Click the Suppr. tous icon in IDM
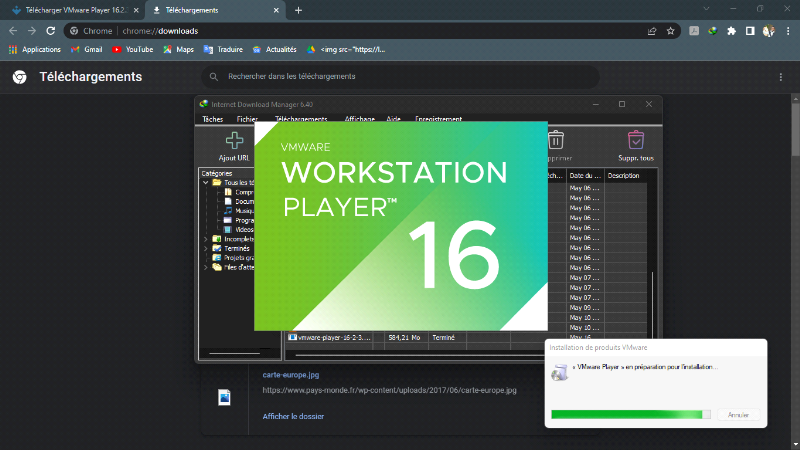Image resolution: width=800 pixels, height=450 pixels. (x=635, y=141)
